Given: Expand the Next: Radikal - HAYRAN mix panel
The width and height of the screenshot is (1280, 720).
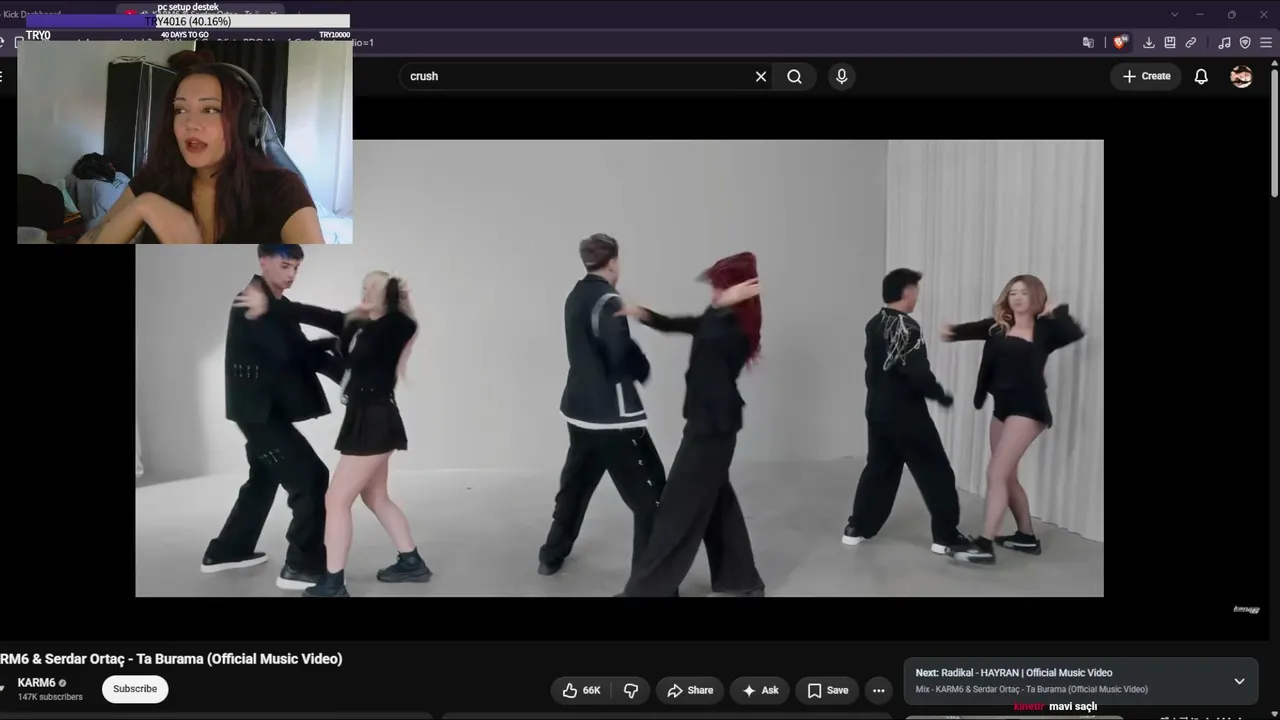Looking at the screenshot, I should [x=1239, y=681].
